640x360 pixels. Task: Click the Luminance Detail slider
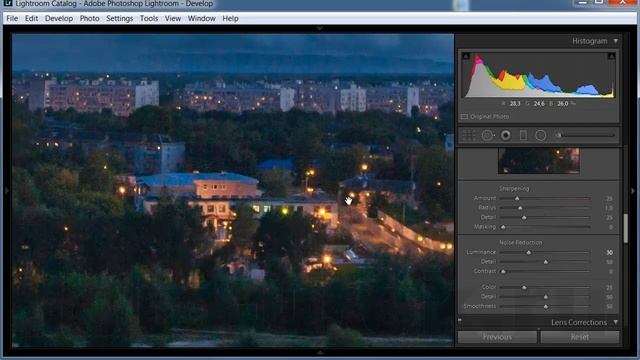point(544,262)
